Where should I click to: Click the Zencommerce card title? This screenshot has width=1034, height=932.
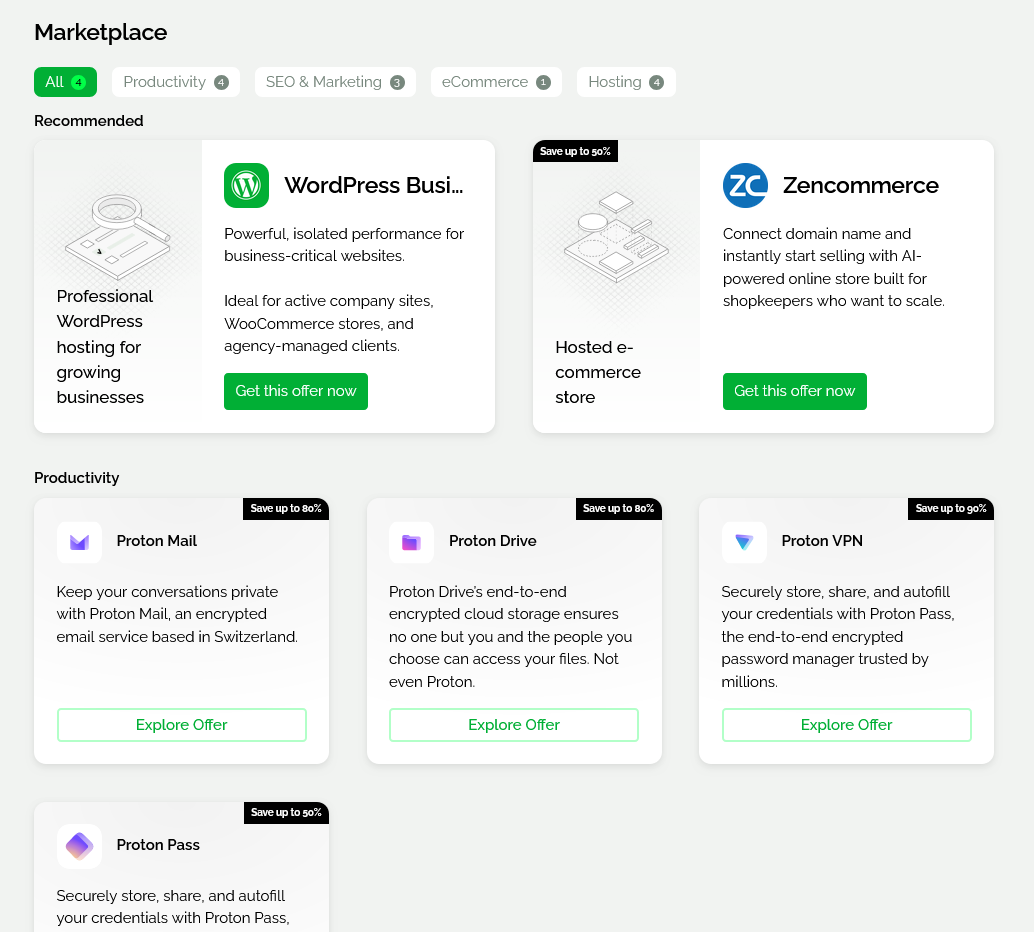pyautogui.click(x=861, y=185)
